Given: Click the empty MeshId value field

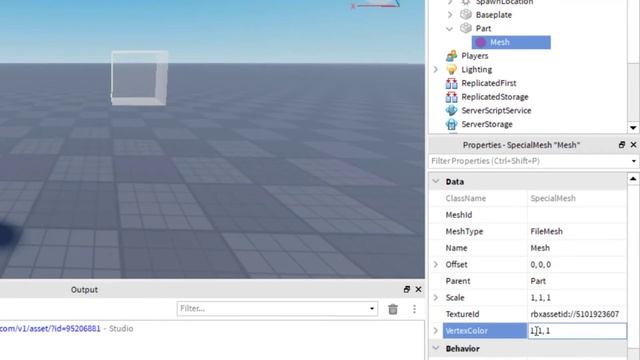Looking at the screenshot, I should (577, 215).
